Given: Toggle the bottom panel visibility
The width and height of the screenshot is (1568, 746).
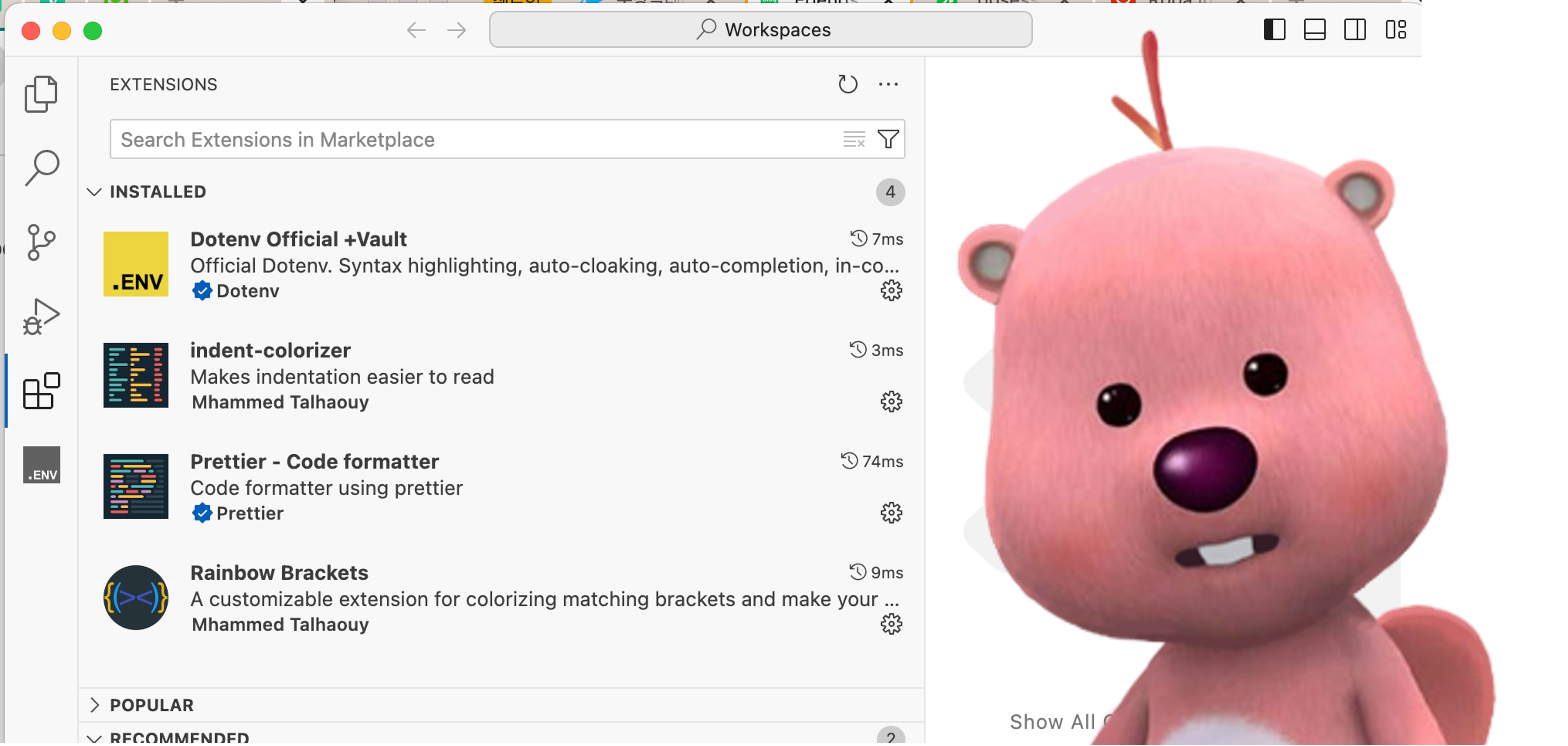Looking at the screenshot, I should (x=1315, y=30).
